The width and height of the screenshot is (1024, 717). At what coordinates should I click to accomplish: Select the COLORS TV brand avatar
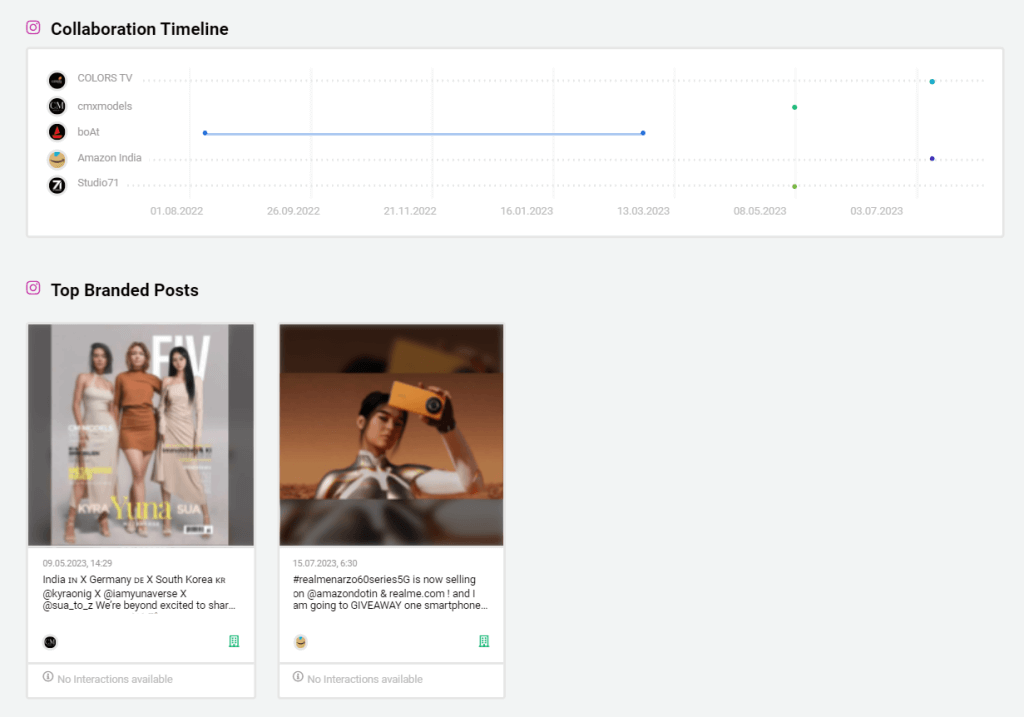point(57,80)
